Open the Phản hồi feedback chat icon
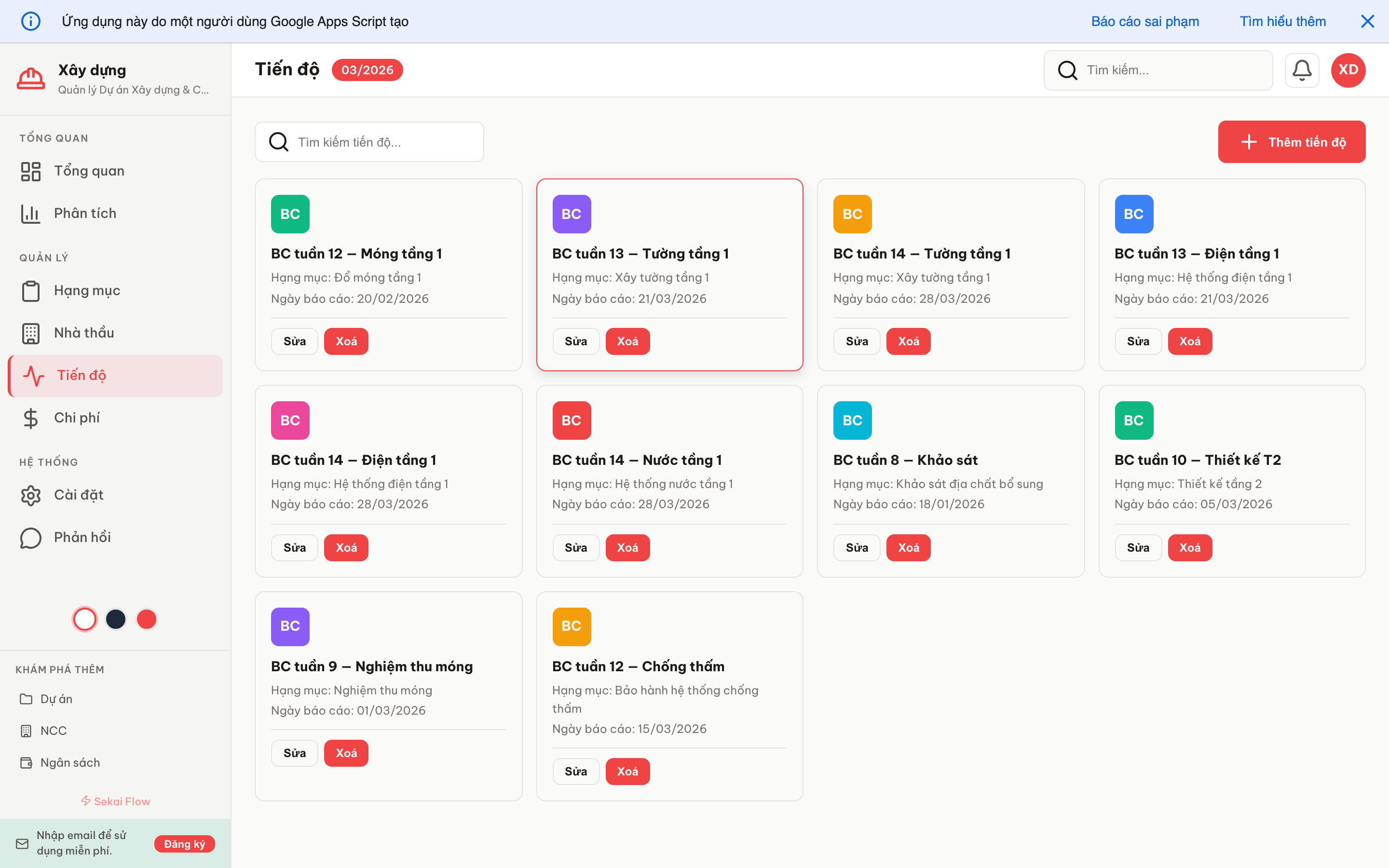 pos(30,537)
